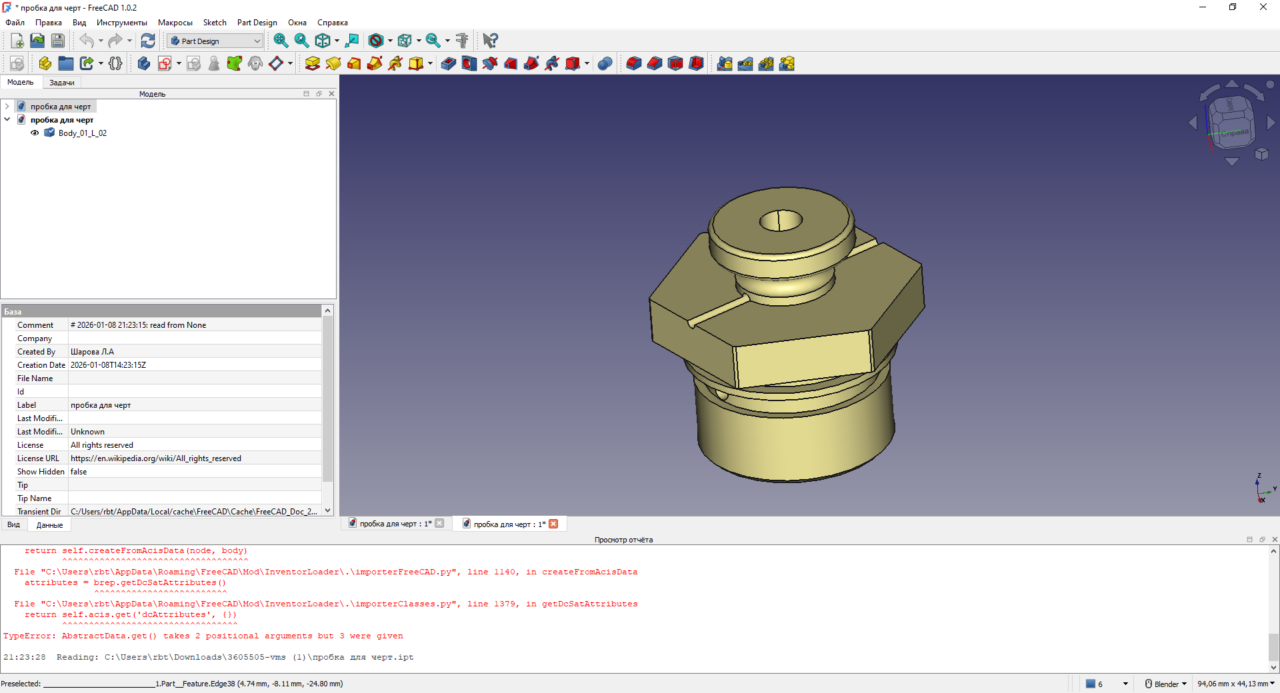Click the Save document floppy icon
The width and height of the screenshot is (1280, 693).
pos(58,41)
